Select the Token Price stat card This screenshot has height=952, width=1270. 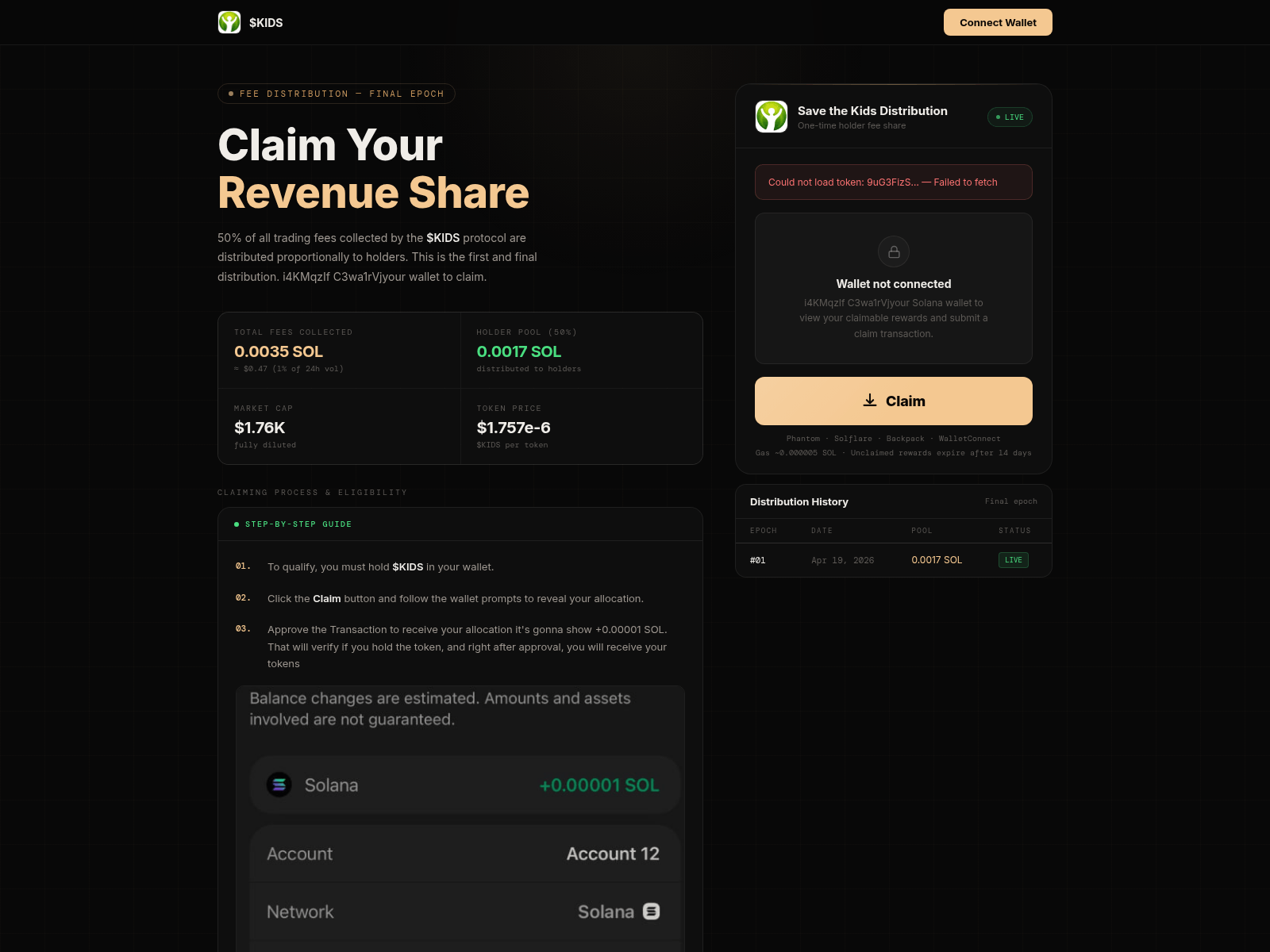click(582, 427)
